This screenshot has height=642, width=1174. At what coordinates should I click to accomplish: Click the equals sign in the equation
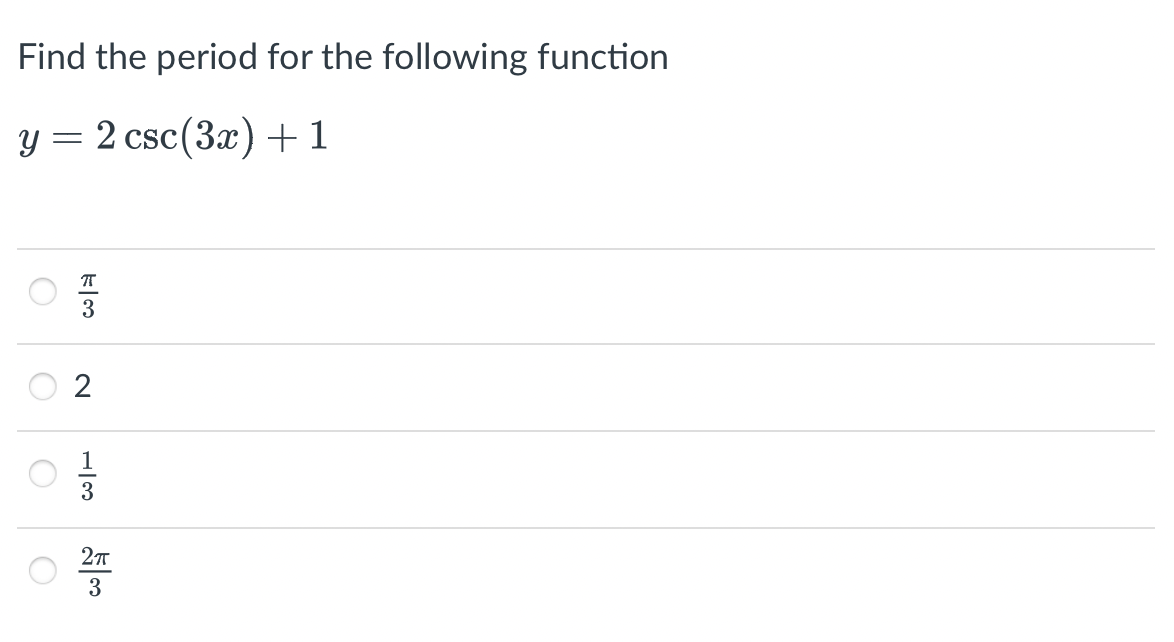pos(69,138)
